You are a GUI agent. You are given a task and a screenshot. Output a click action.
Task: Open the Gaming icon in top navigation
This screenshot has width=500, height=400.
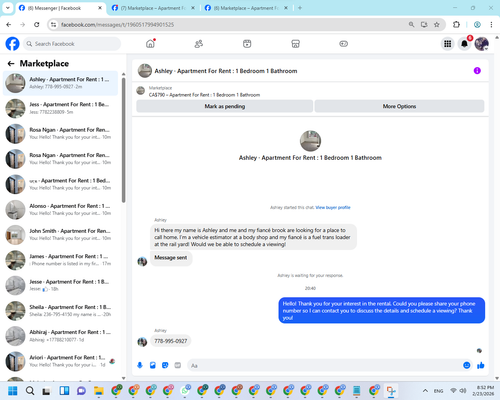coord(344,44)
